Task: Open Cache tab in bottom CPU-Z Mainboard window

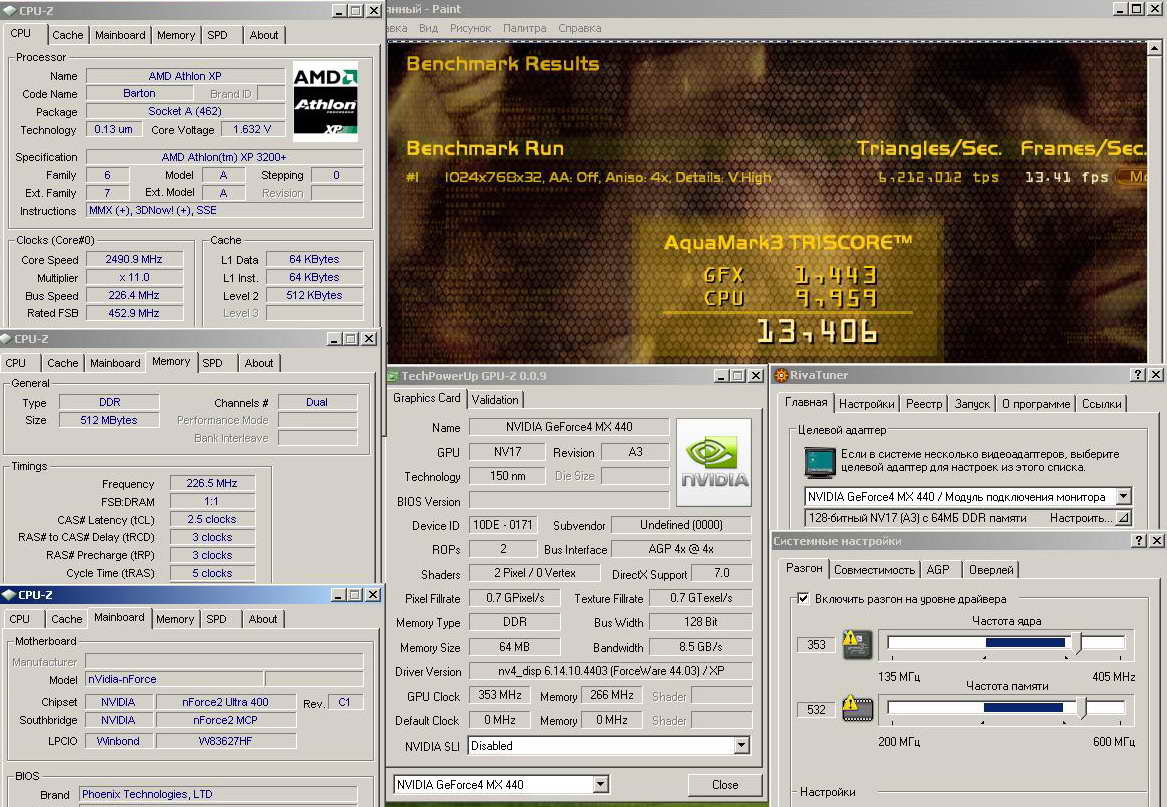Action: pyautogui.click(x=66, y=619)
